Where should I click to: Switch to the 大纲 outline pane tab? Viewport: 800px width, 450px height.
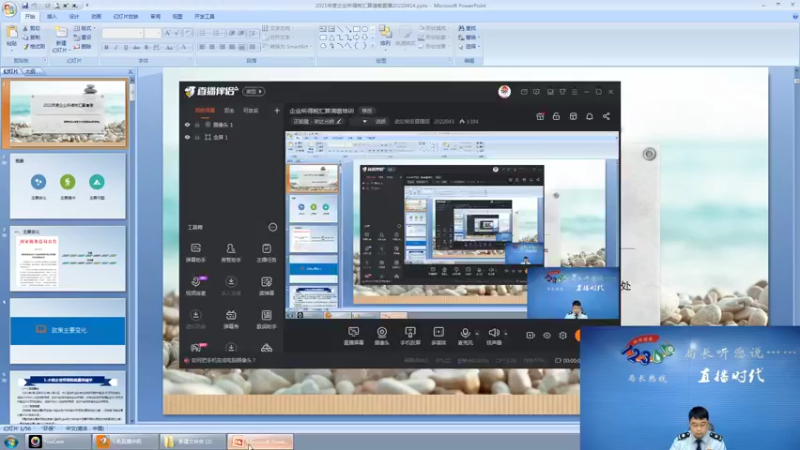tap(31, 71)
